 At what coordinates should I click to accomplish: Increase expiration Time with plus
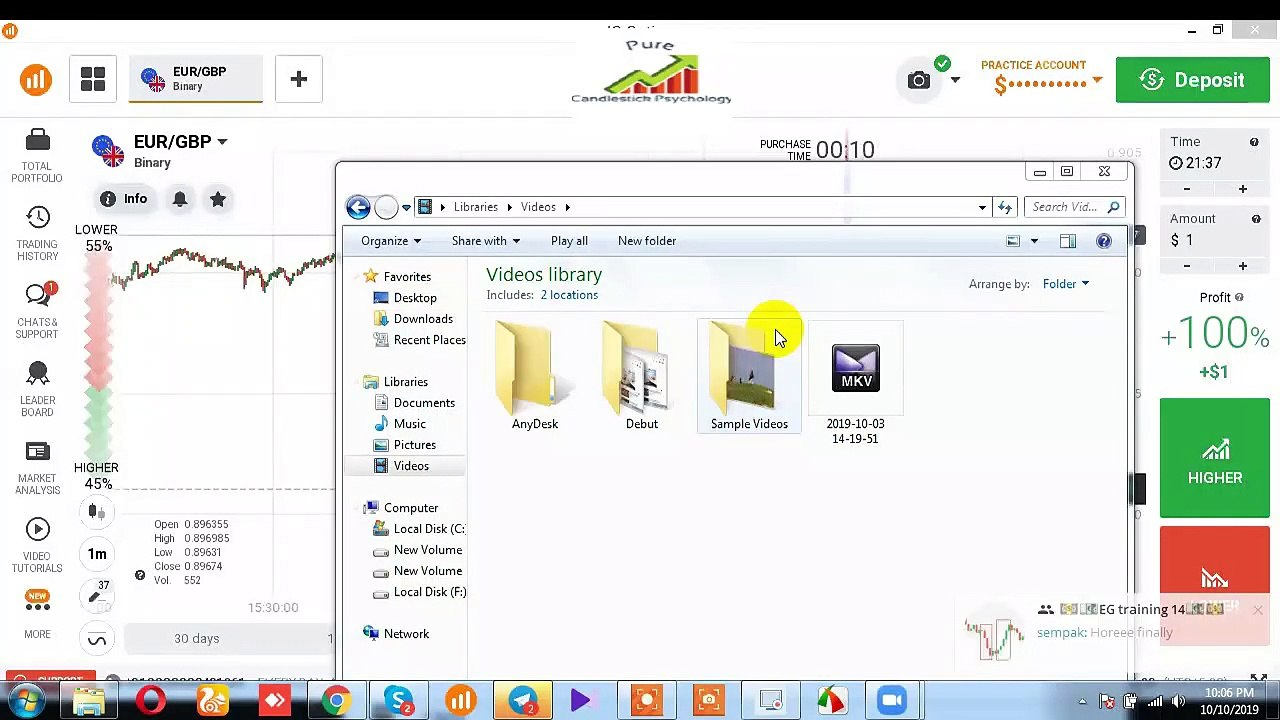pyautogui.click(x=1242, y=189)
